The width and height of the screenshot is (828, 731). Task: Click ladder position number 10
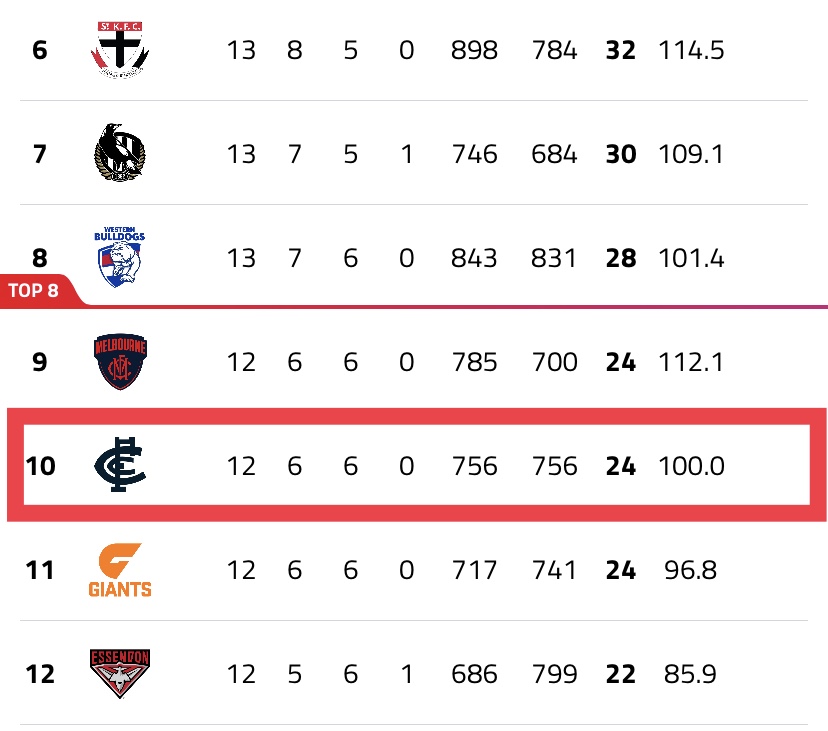click(40, 466)
